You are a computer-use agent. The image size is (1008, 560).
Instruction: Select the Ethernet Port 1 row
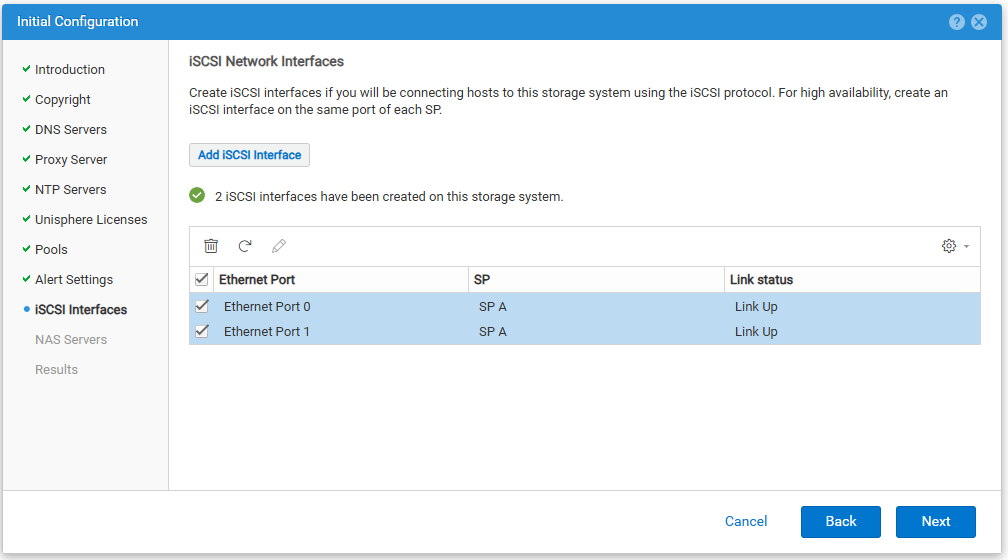585,332
